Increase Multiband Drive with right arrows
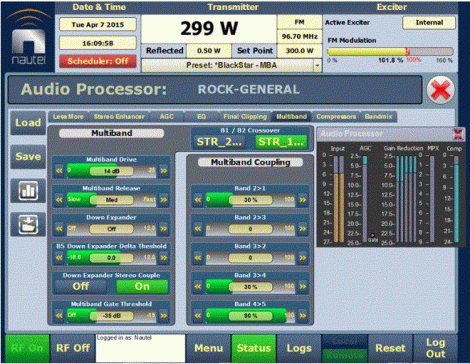 click(164, 171)
